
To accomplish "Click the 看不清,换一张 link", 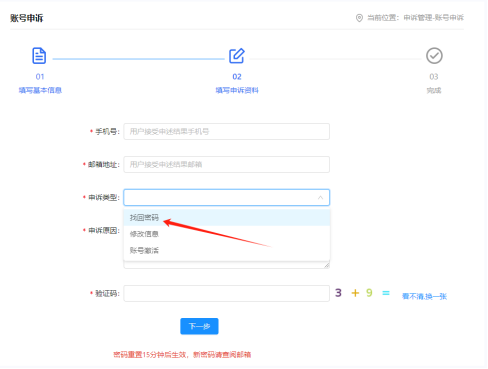I will tap(424, 296).
